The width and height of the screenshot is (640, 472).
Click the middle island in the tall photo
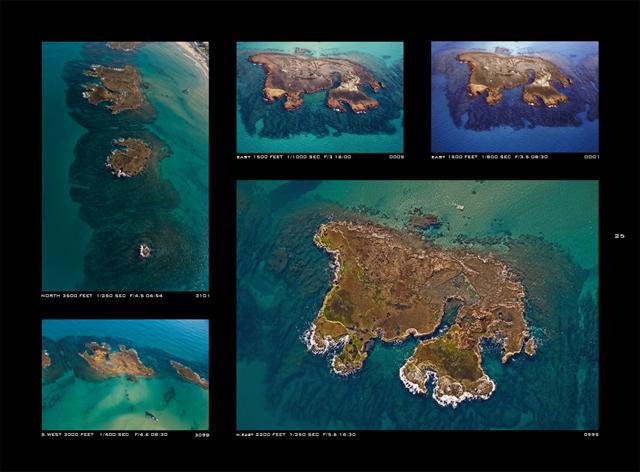(130, 157)
